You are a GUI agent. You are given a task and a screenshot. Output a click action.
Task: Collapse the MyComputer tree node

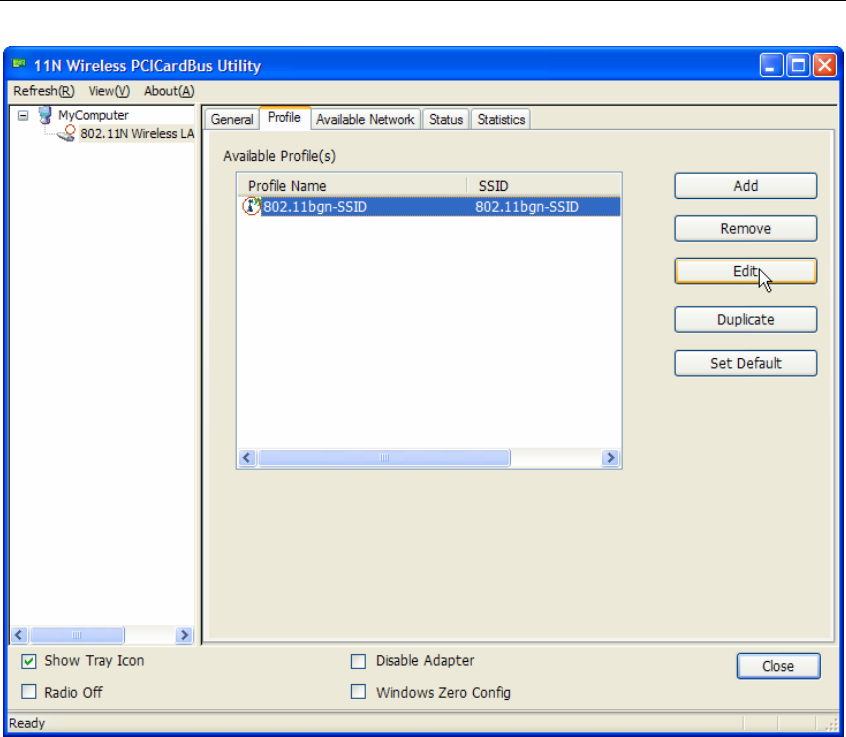tap(23, 115)
